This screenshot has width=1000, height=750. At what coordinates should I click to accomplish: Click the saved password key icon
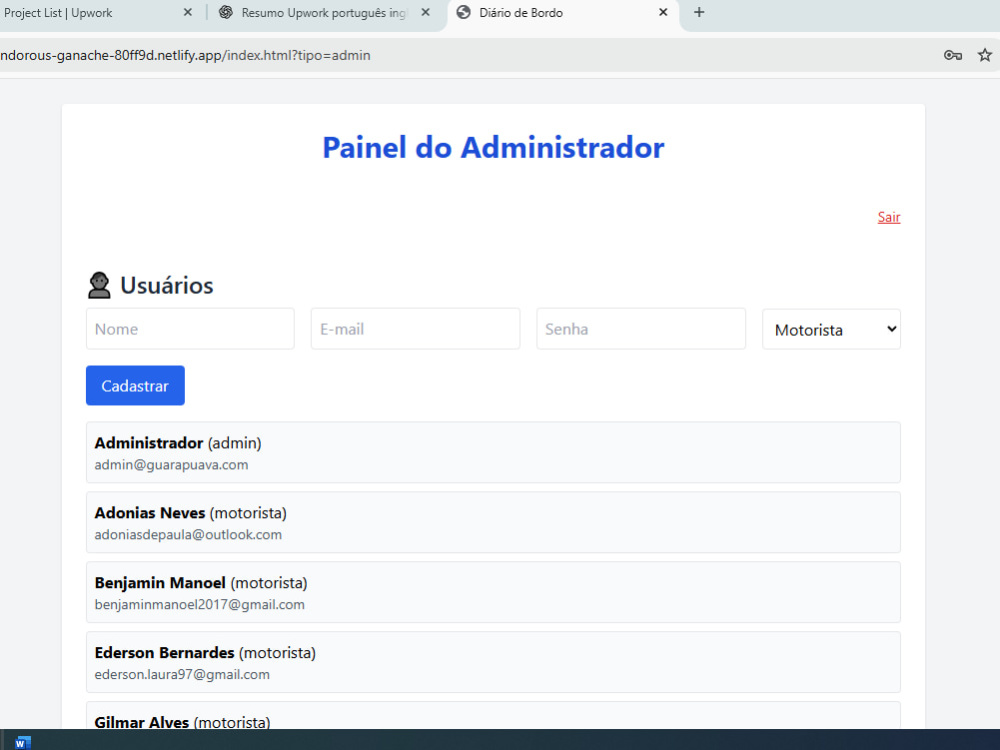953,55
